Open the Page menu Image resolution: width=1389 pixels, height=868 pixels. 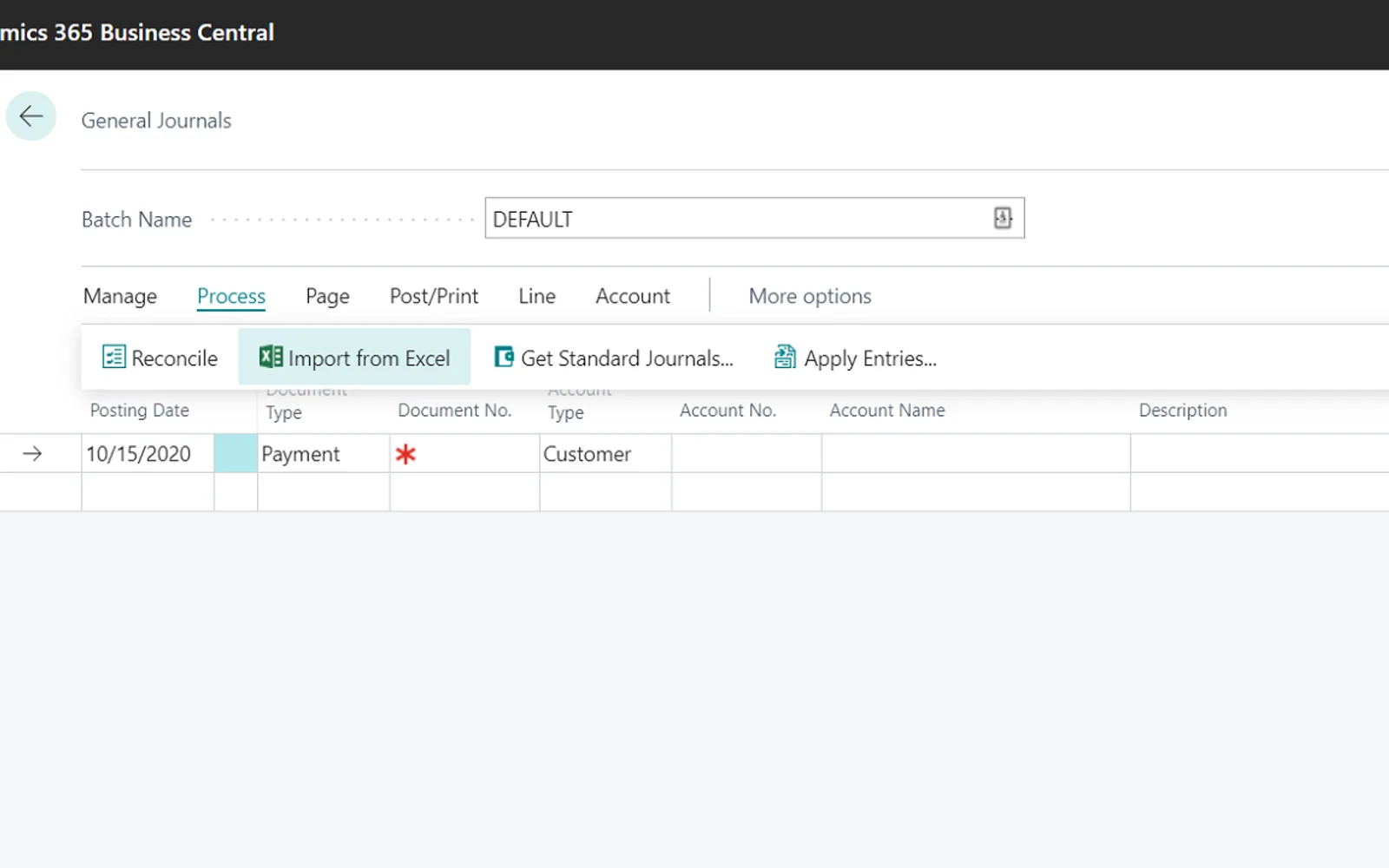[x=327, y=296]
